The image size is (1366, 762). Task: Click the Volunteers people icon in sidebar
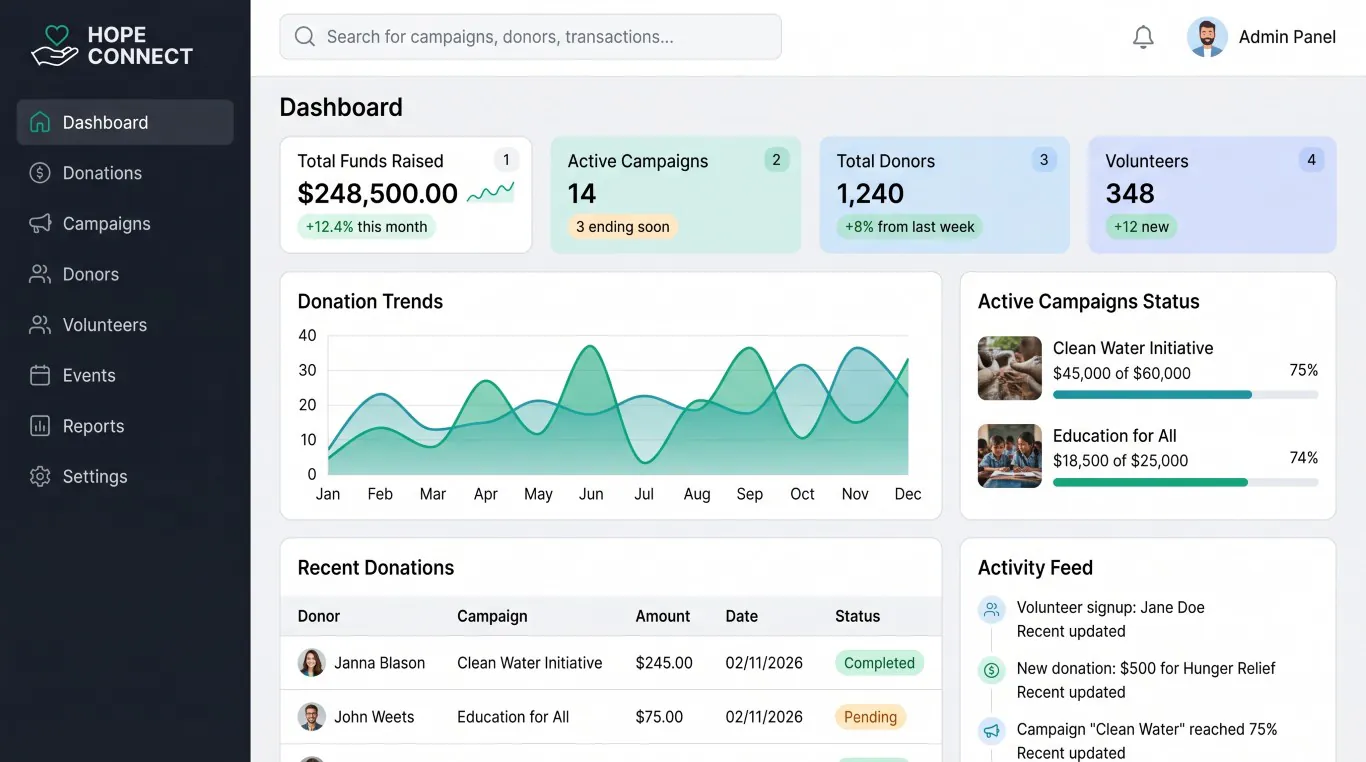(x=40, y=325)
